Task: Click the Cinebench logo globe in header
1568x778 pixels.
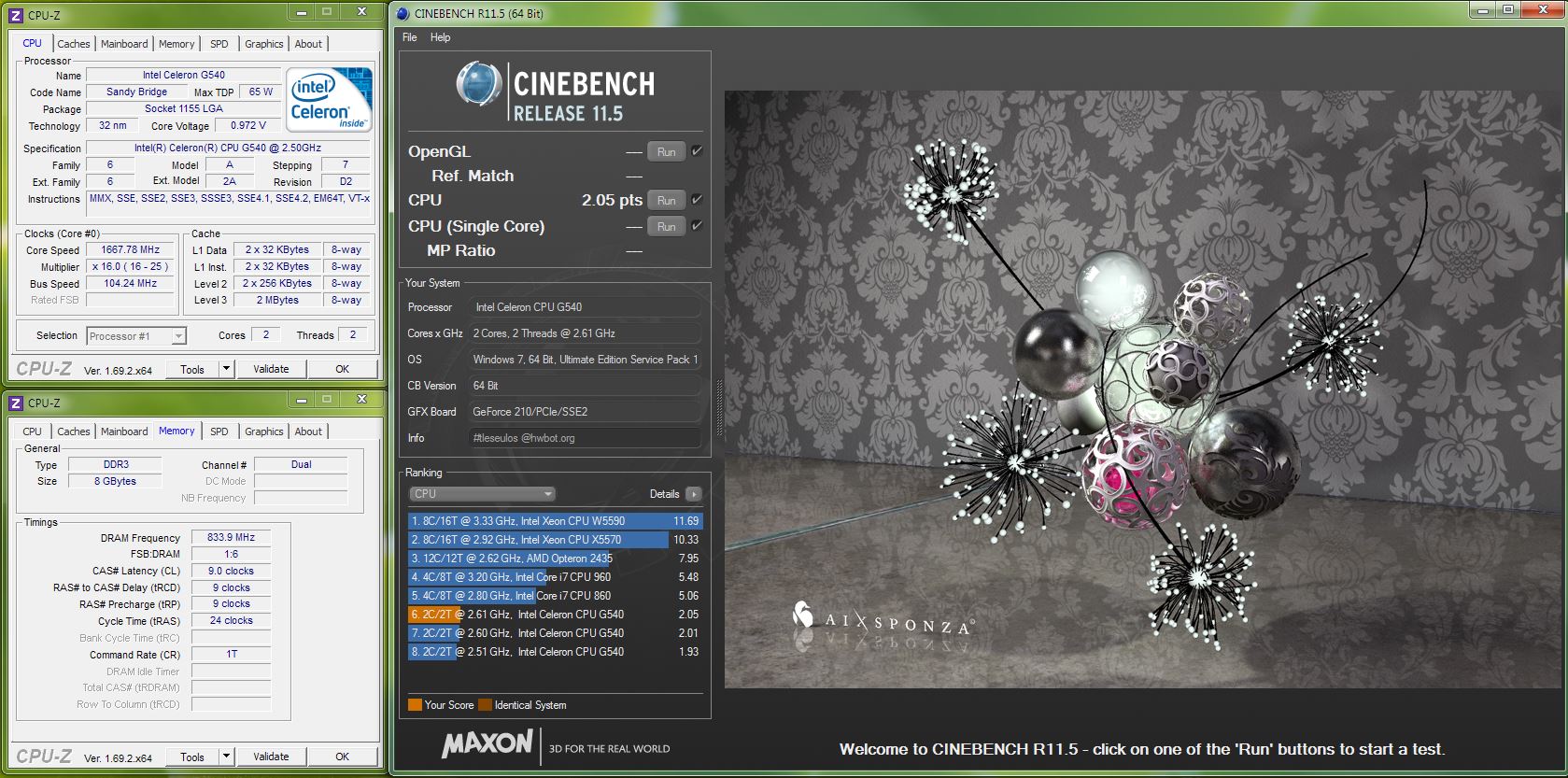Action: (x=479, y=84)
